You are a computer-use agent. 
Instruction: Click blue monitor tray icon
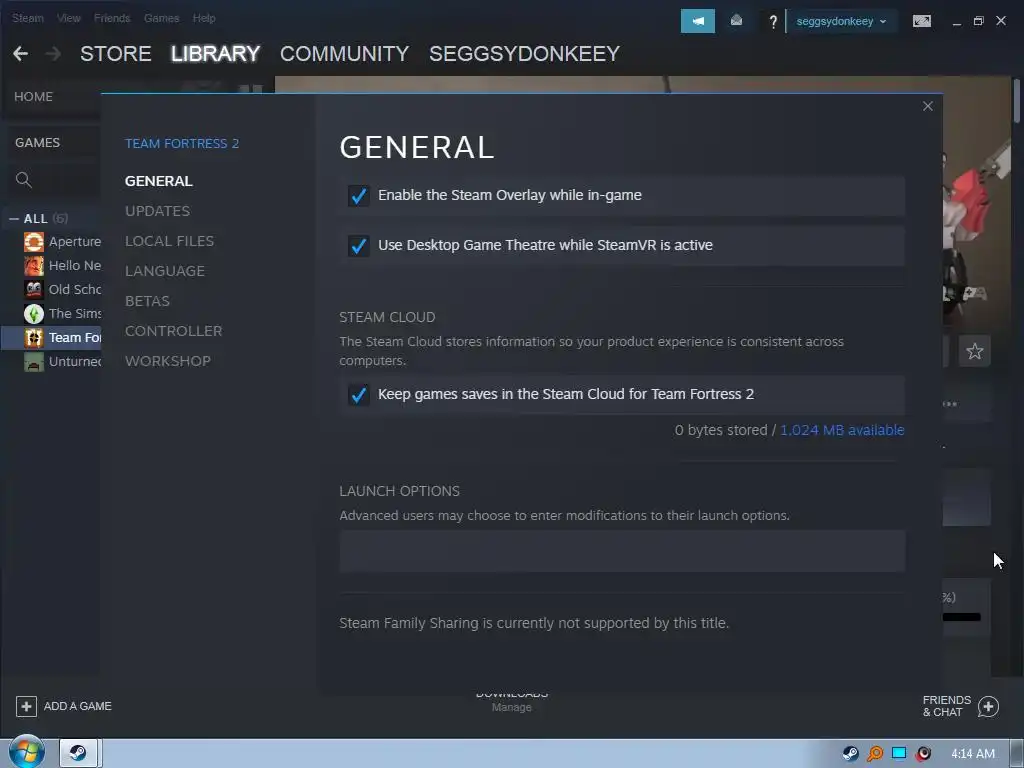[899, 753]
